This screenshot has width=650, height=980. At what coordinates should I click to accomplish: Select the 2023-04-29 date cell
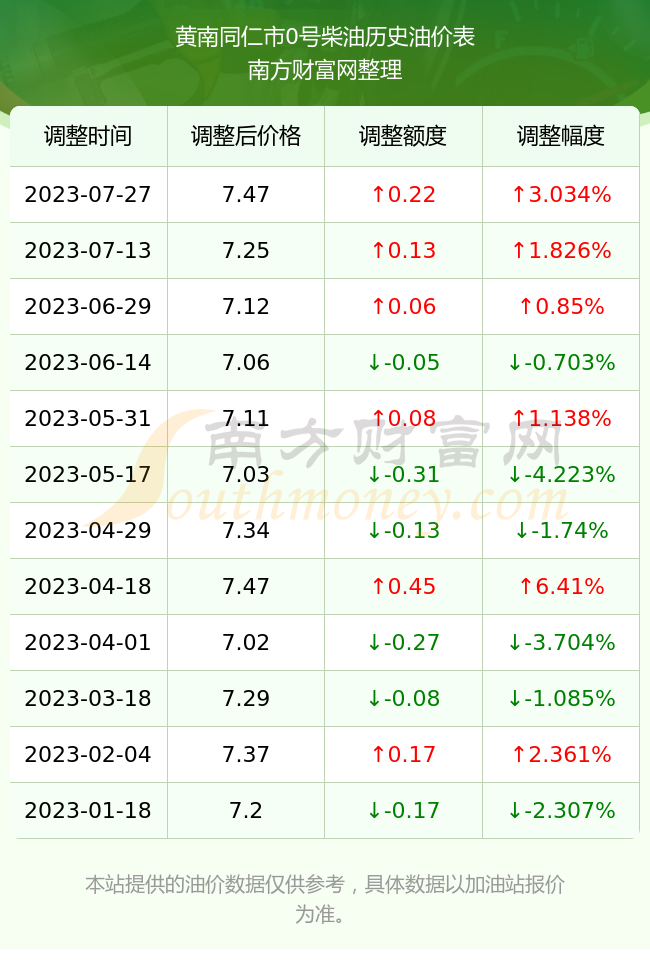[x=88, y=531]
